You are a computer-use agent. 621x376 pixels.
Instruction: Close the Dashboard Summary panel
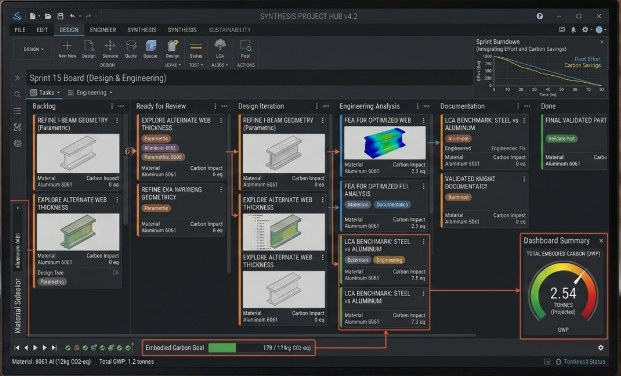pos(601,240)
